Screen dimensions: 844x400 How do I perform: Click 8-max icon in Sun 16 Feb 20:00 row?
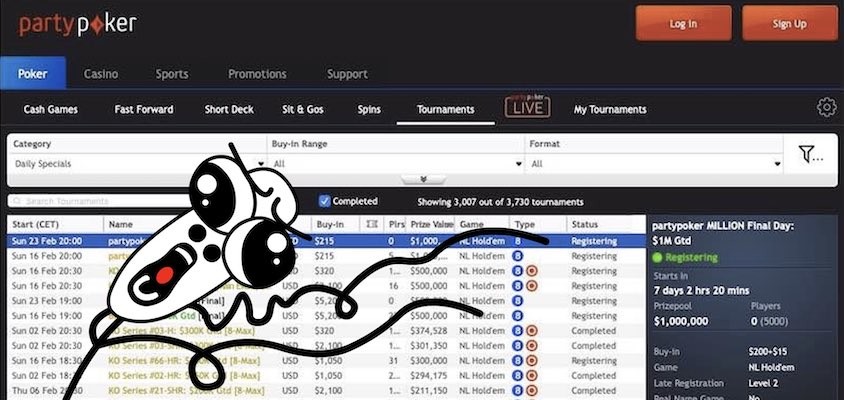click(x=518, y=256)
